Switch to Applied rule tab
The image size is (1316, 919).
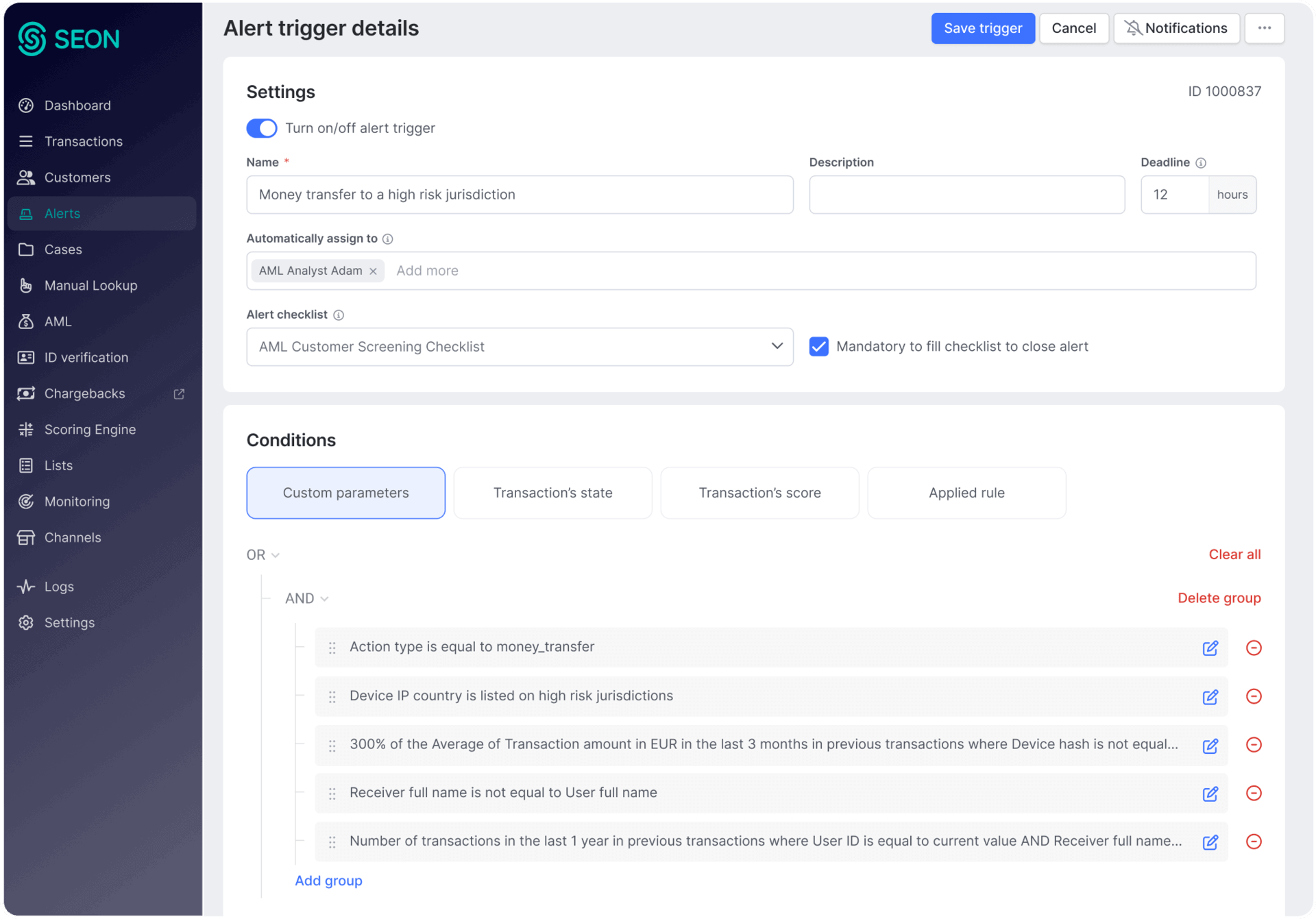[966, 493]
